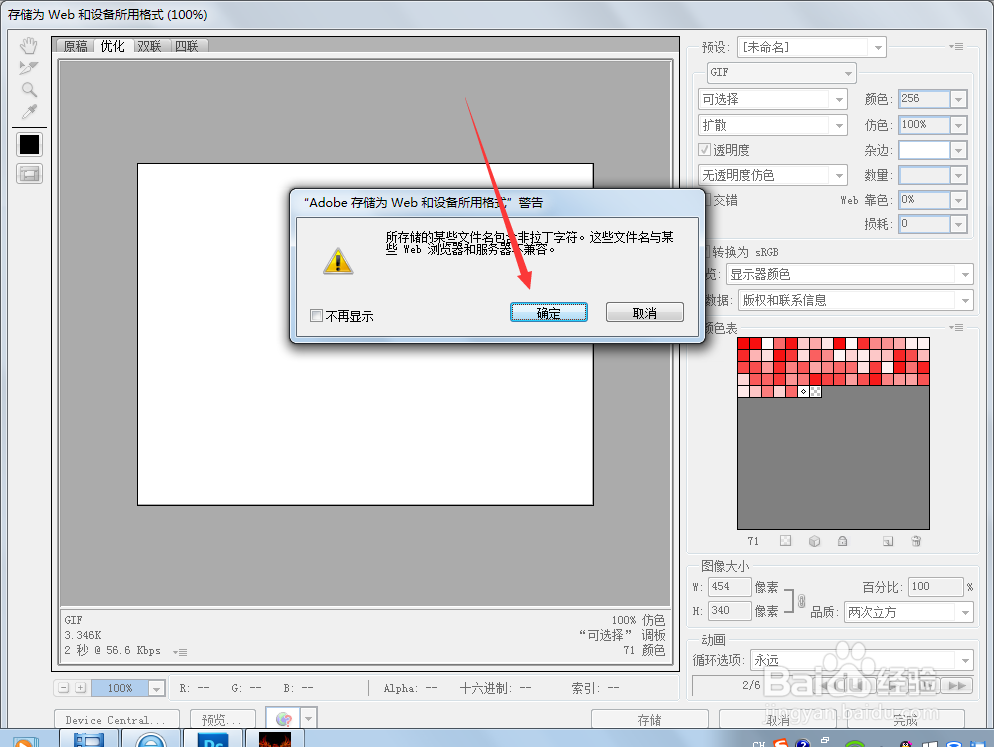Select the transparent swatch in color table
The image size is (994, 747).
pyautogui.click(x=816, y=391)
